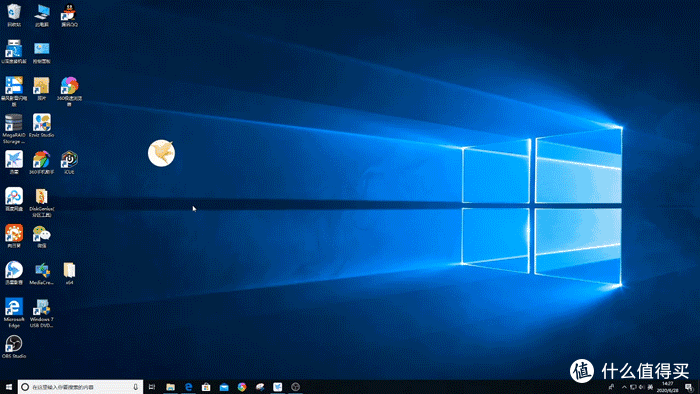
Task: Open the This PC desktop icon
Action: [42, 15]
